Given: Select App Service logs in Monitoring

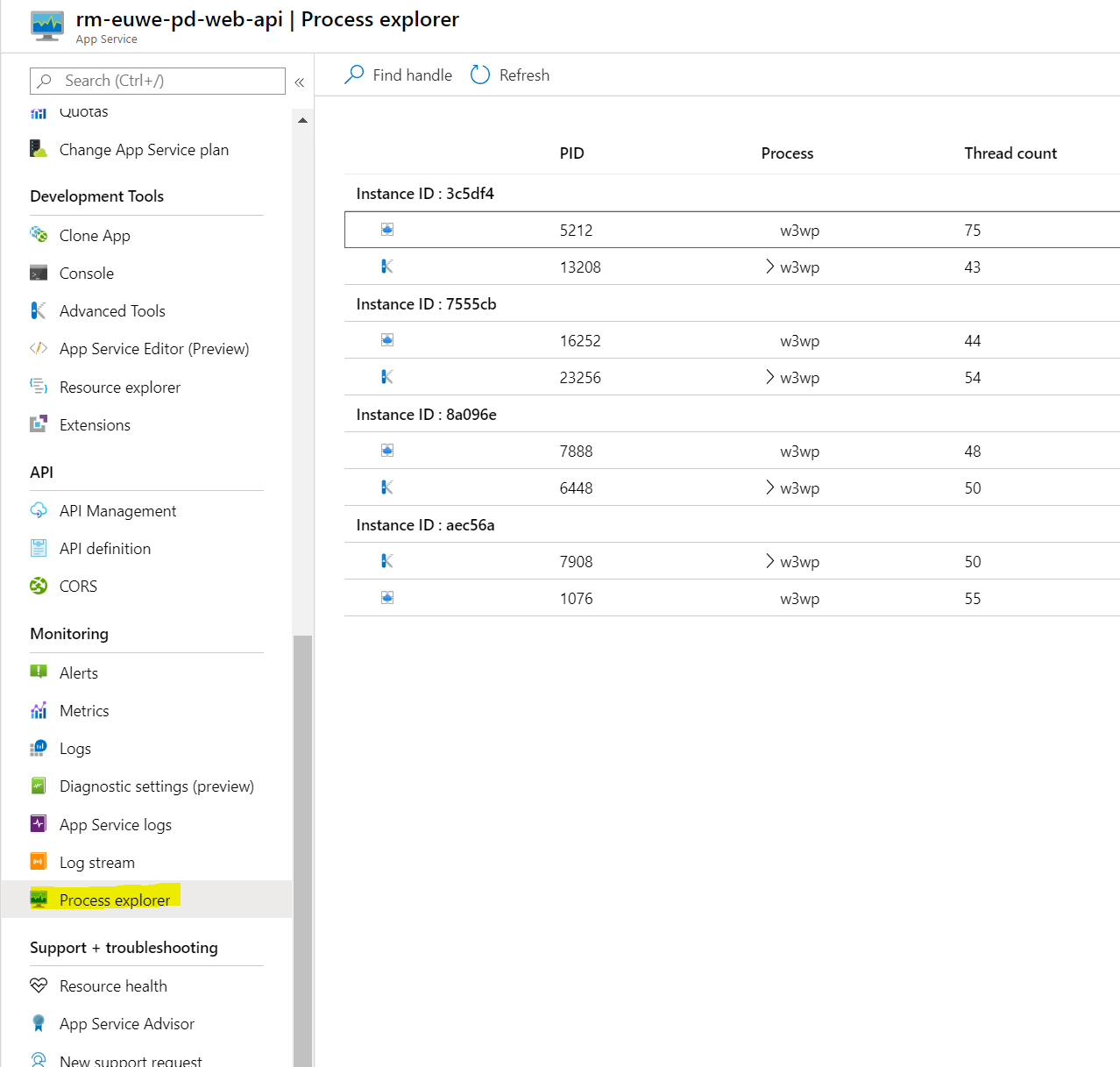Looking at the screenshot, I should pos(115,824).
